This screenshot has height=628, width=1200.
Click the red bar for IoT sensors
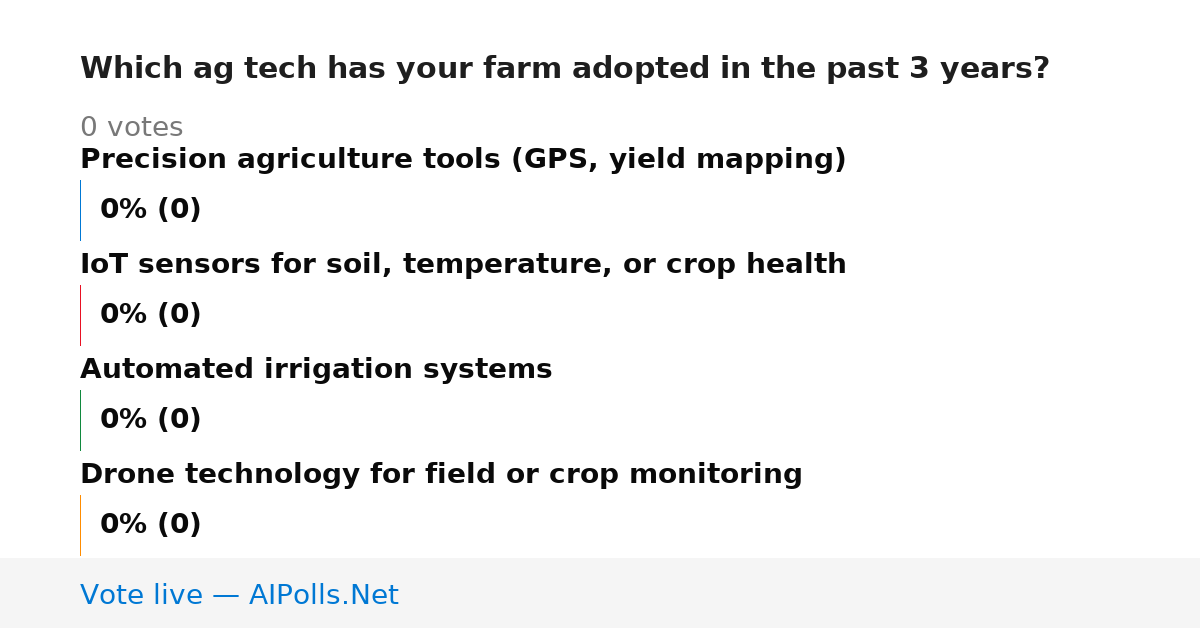point(80,315)
